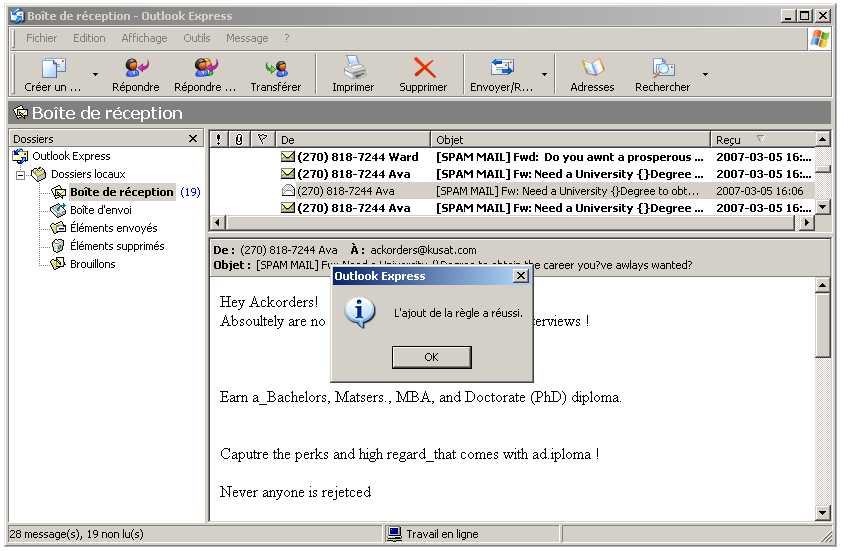This screenshot has height=551, width=843.
Task: Click opened envelope icon of selected Ava message
Action: 288,191
